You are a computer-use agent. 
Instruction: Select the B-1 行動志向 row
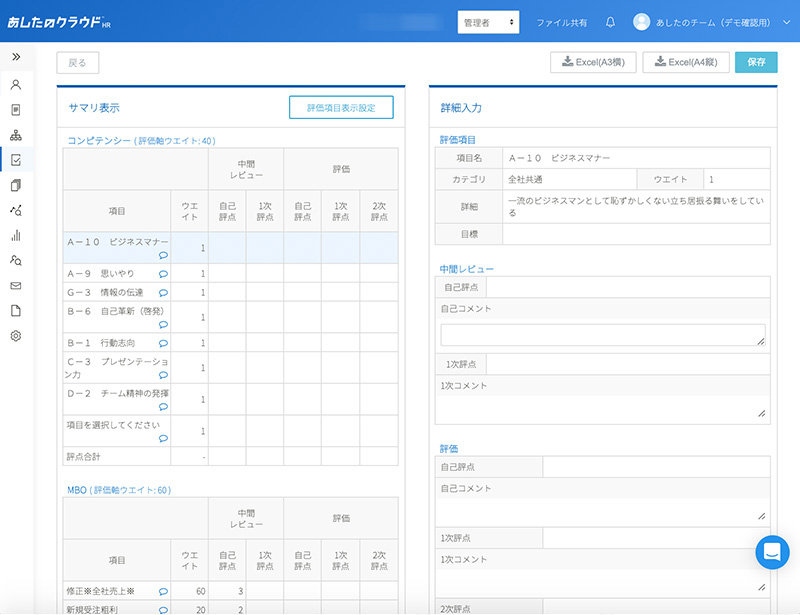point(231,342)
